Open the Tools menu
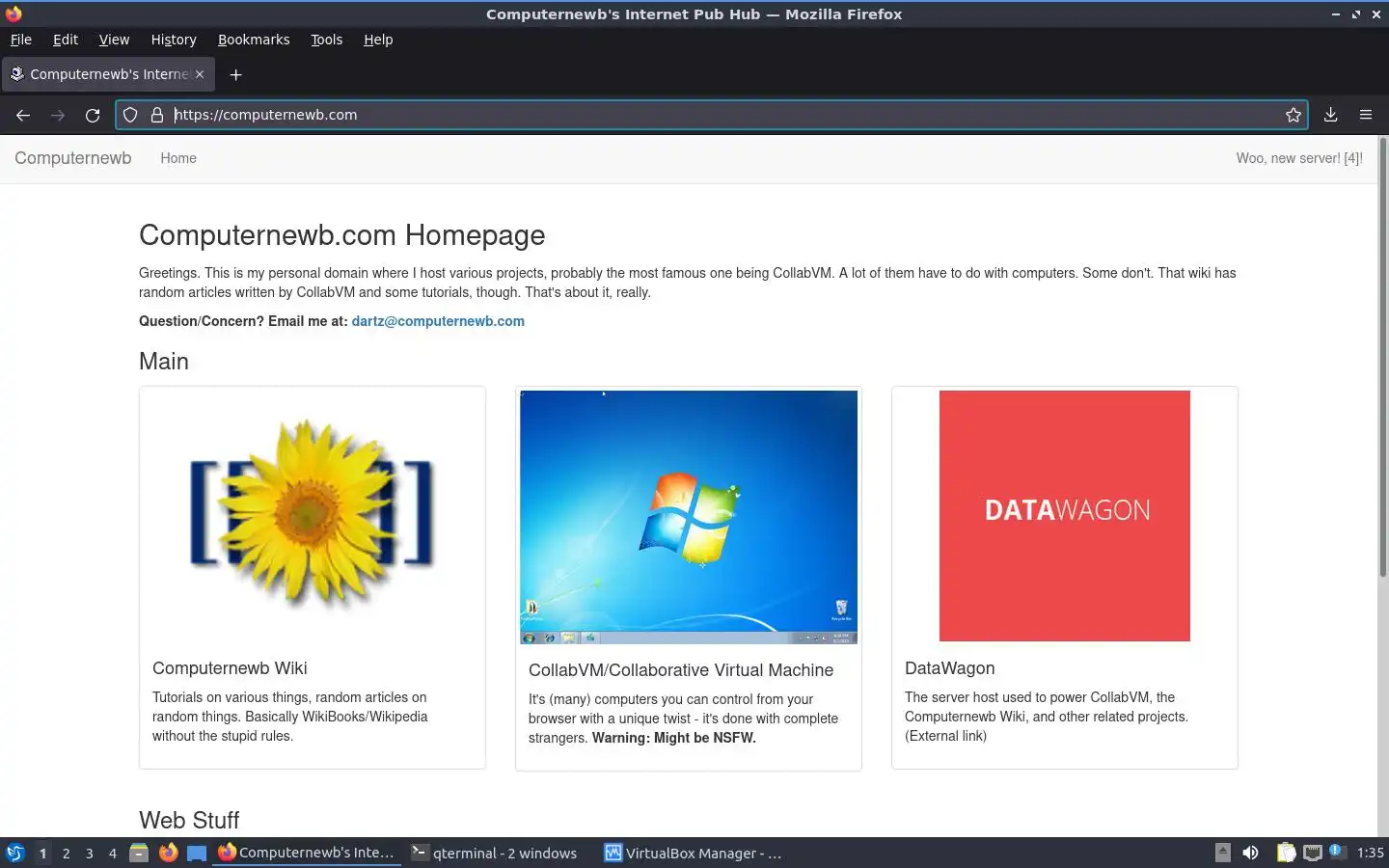 click(x=326, y=40)
